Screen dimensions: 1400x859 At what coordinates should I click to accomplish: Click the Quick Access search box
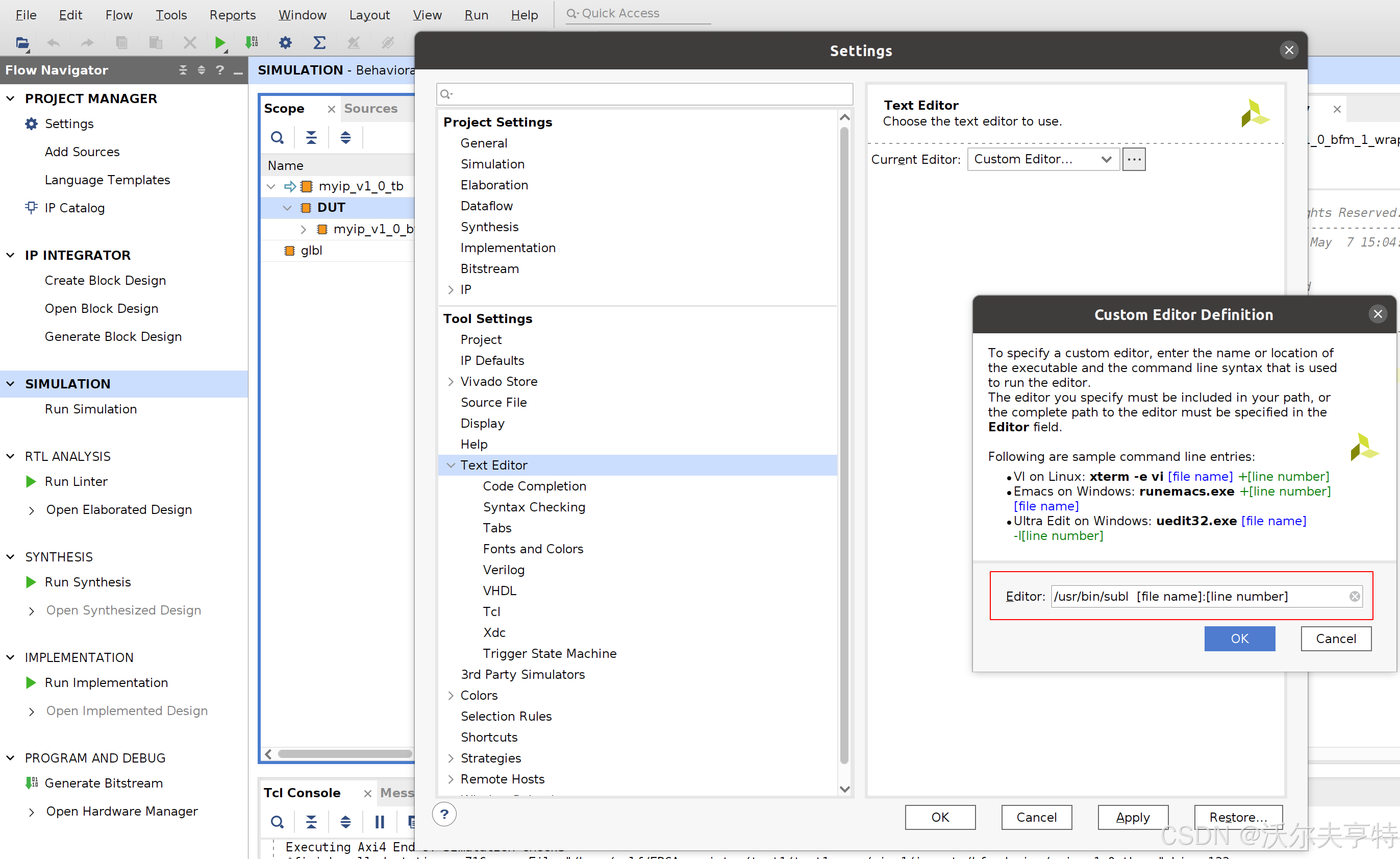click(x=638, y=13)
